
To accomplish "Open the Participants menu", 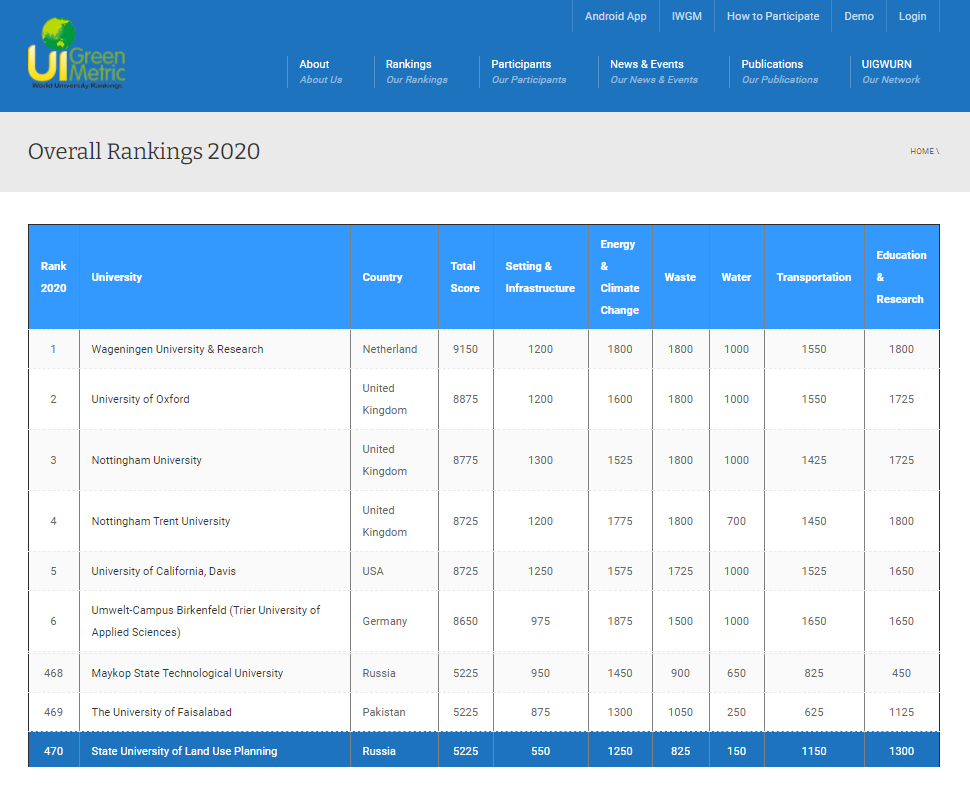I will click(x=528, y=72).
